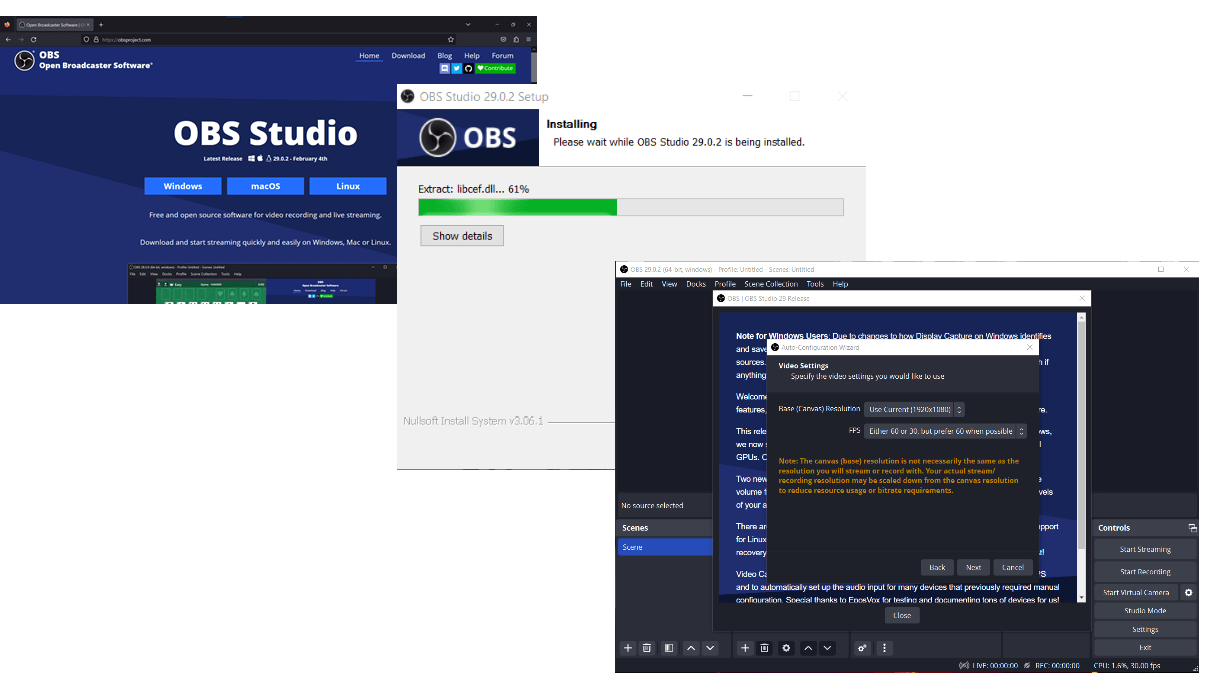
Task: Go to Download on the OBS website
Action: 408,56
